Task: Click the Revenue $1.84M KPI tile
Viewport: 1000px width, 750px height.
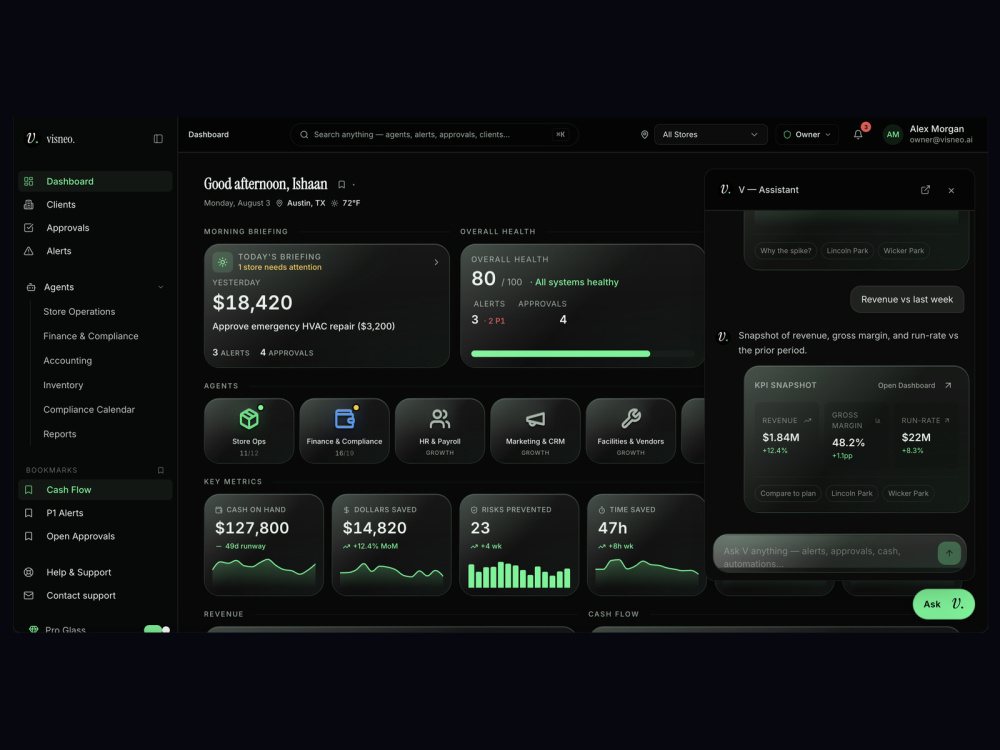Action: (x=787, y=437)
